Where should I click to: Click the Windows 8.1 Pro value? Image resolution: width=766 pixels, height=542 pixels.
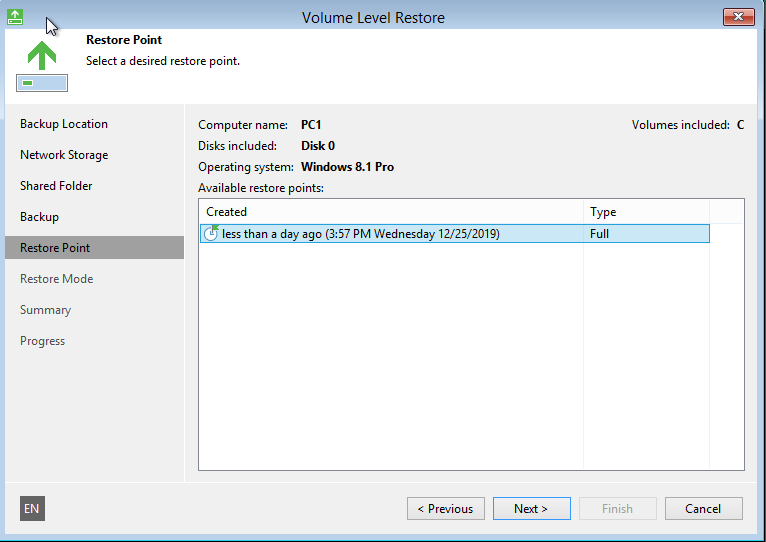point(347,167)
